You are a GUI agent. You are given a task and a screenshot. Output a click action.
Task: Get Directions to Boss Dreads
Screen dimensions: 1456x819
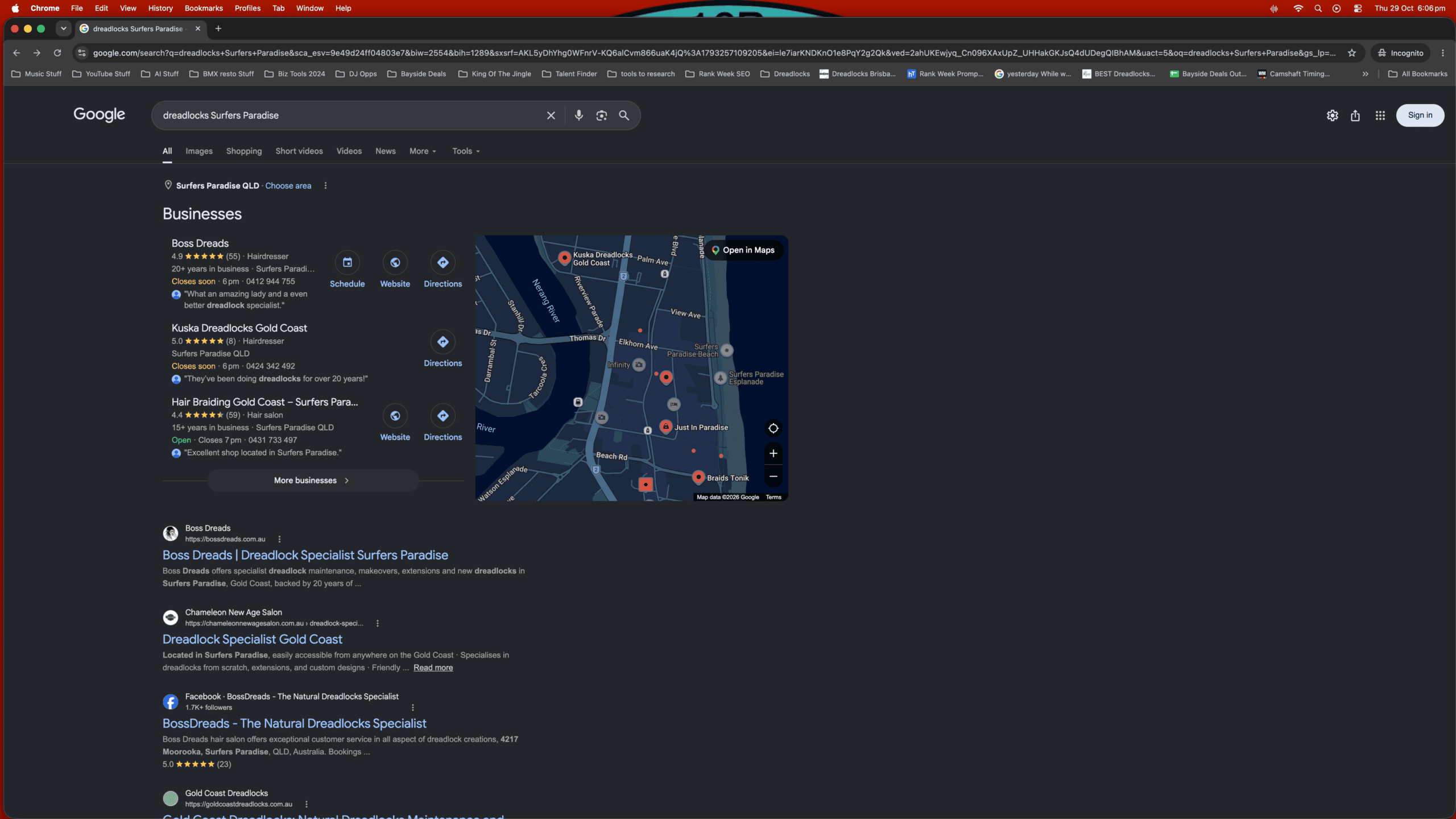[x=442, y=262]
